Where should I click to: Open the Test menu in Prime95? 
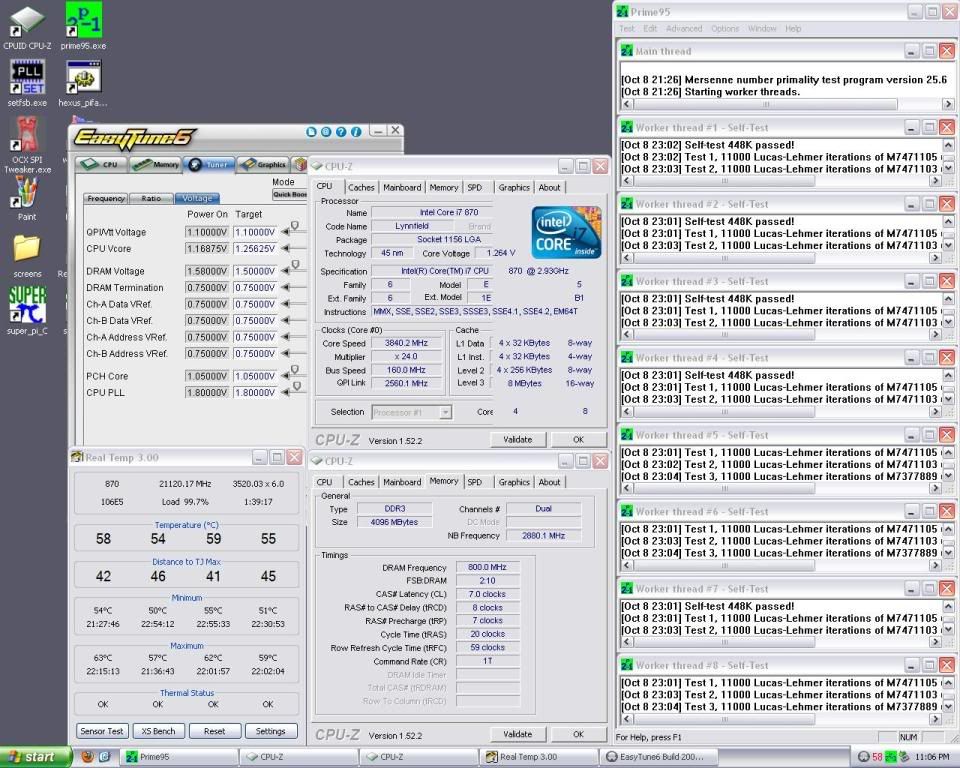coord(627,29)
